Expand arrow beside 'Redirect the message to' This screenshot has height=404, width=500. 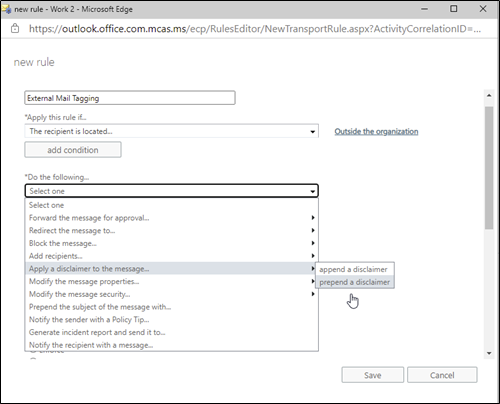click(x=313, y=230)
